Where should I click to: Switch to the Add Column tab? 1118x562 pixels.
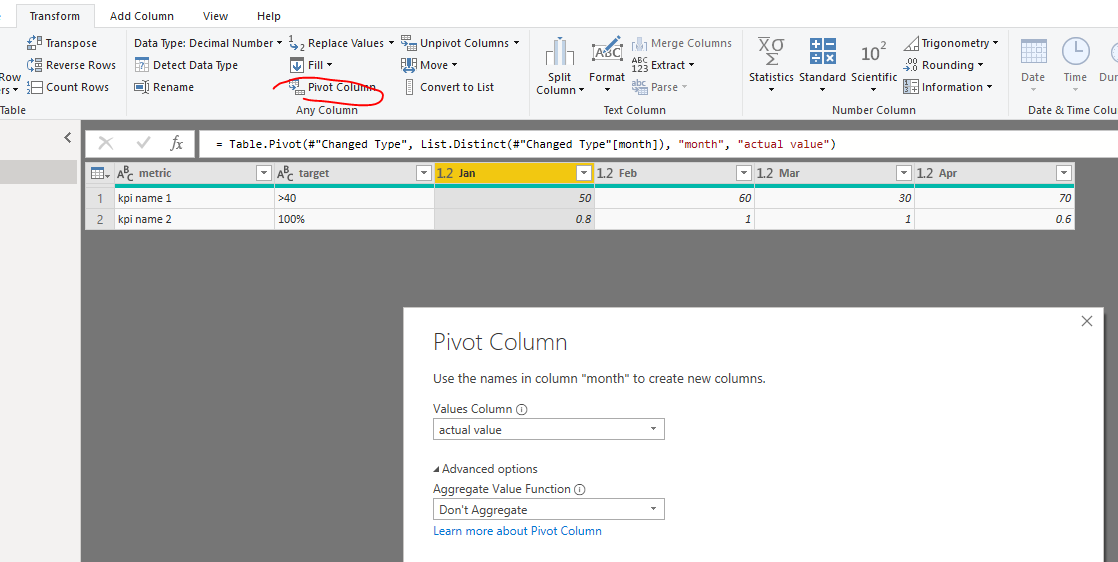pyautogui.click(x=142, y=16)
